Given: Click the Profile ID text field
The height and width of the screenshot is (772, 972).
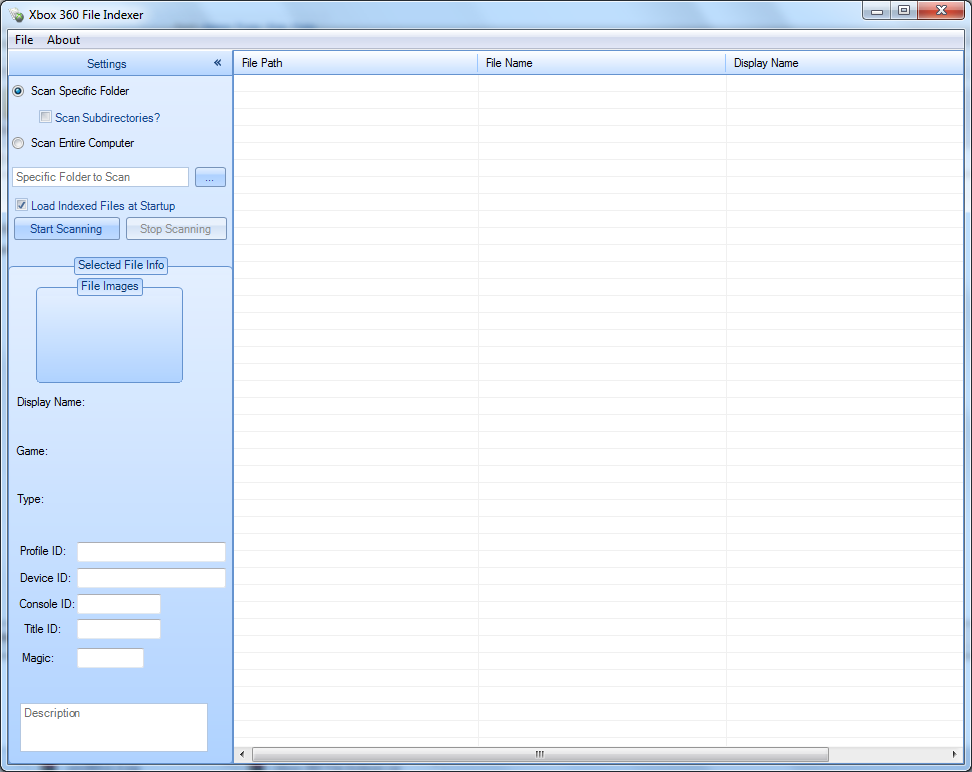Looking at the screenshot, I should click(x=151, y=552).
